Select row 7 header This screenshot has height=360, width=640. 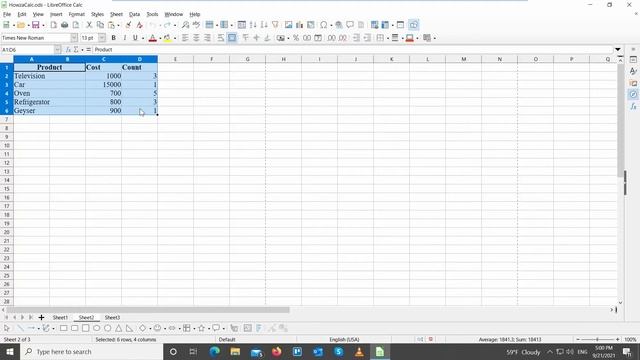coord(7,119)
